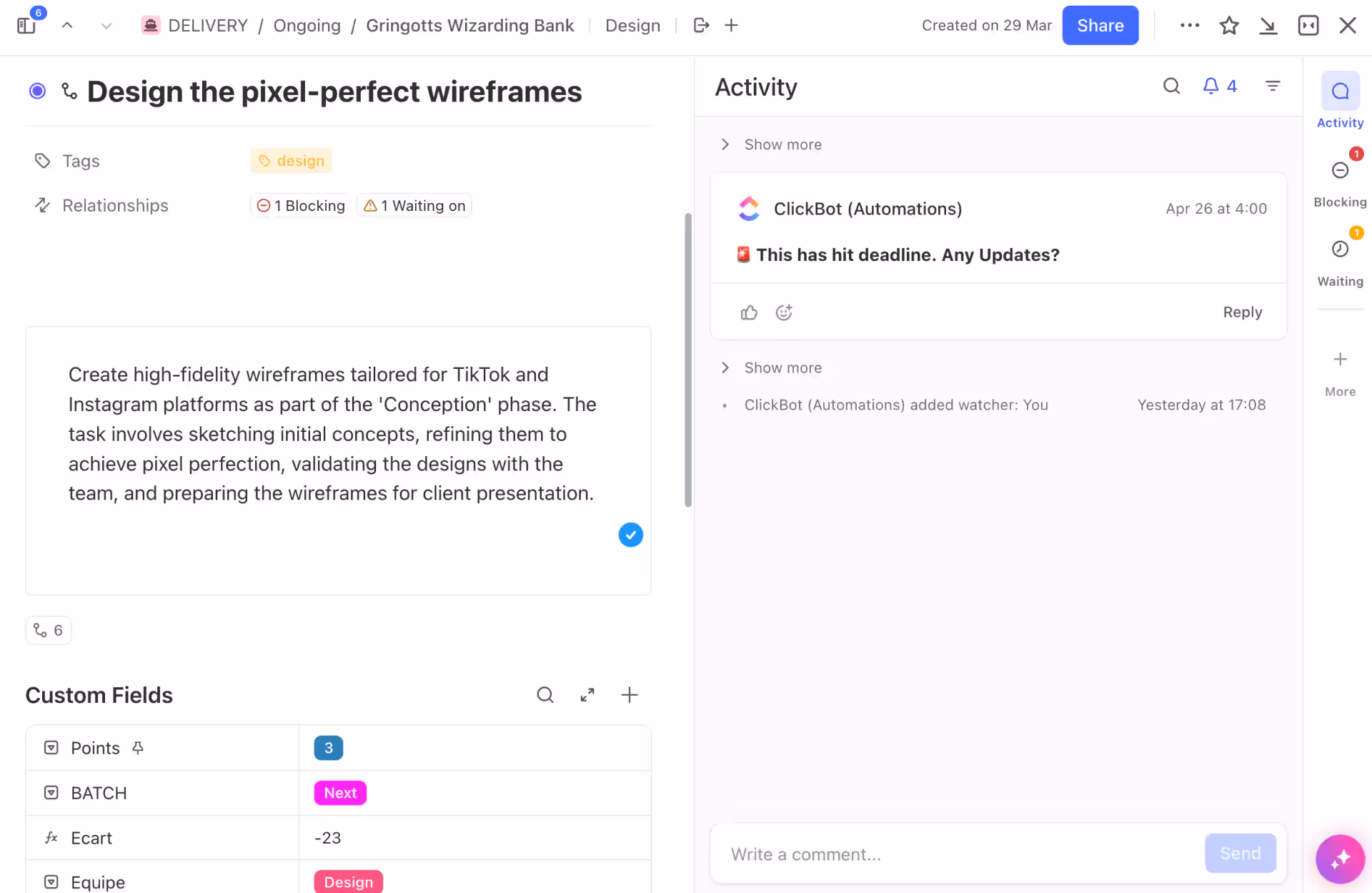
Task: Navigate to Ongoing in the breadcrumb
Action: tap(307, 25)
